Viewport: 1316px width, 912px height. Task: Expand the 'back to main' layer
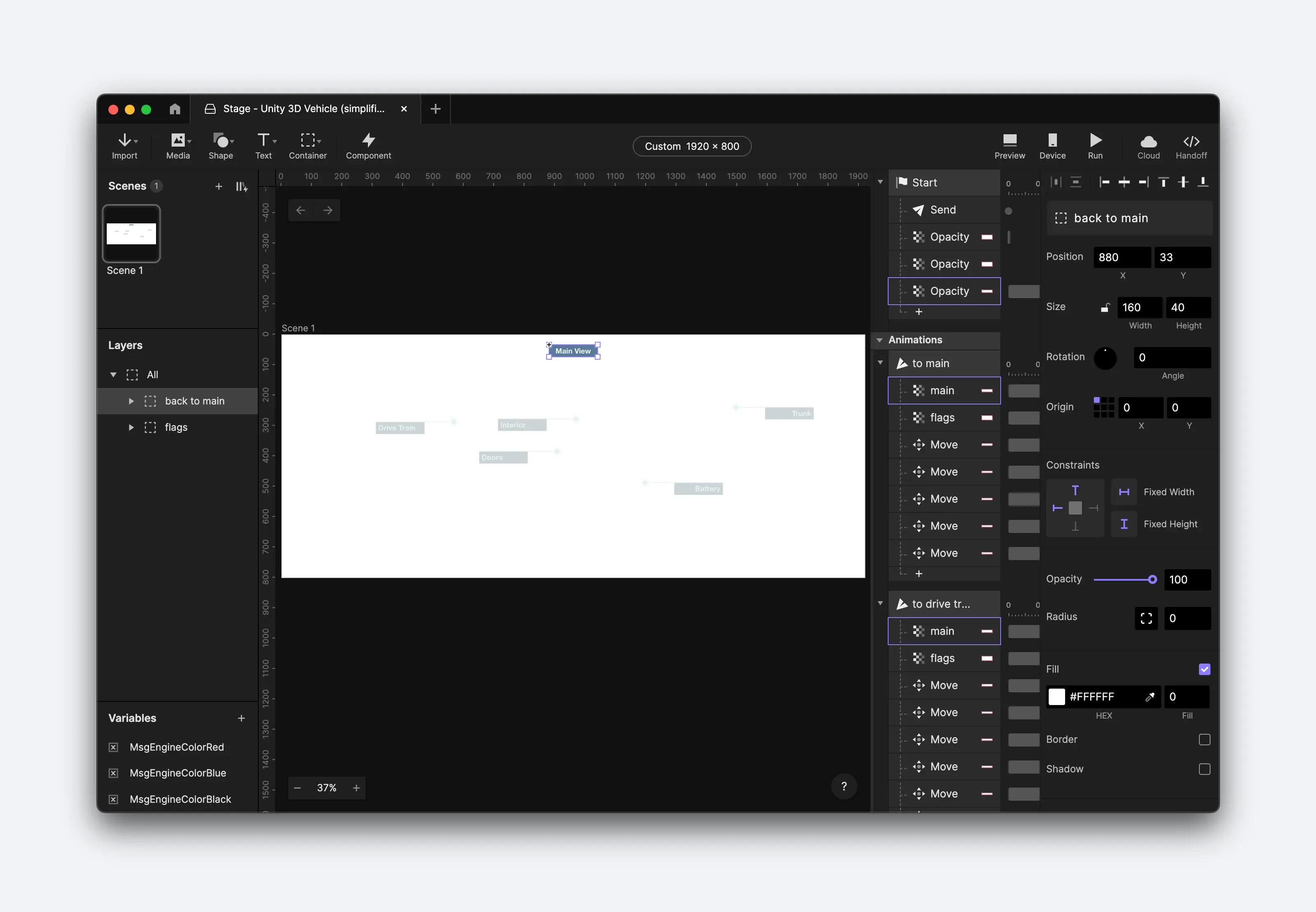(131, 401)
